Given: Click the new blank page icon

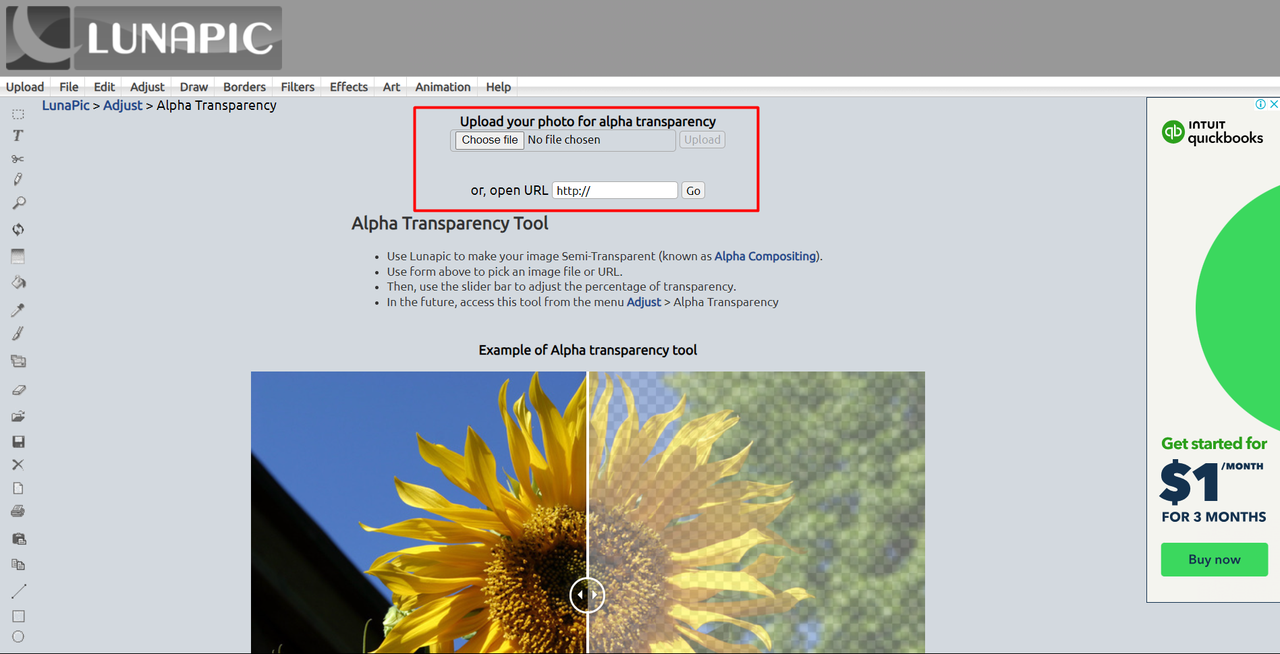Looking at the screenshot, I should click(x=18, y=489).
